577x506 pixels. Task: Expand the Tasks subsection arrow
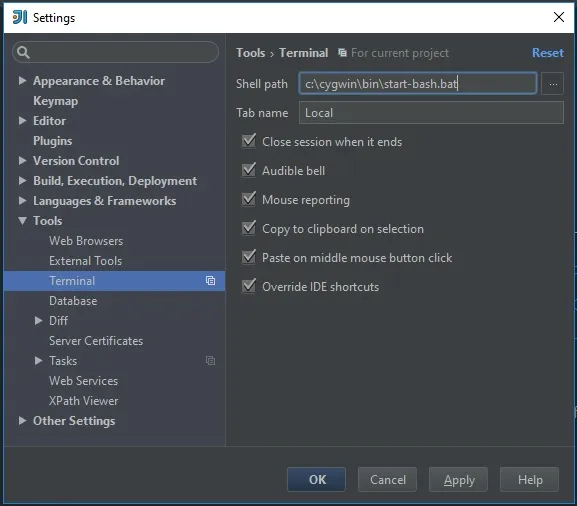pos(38,361)
